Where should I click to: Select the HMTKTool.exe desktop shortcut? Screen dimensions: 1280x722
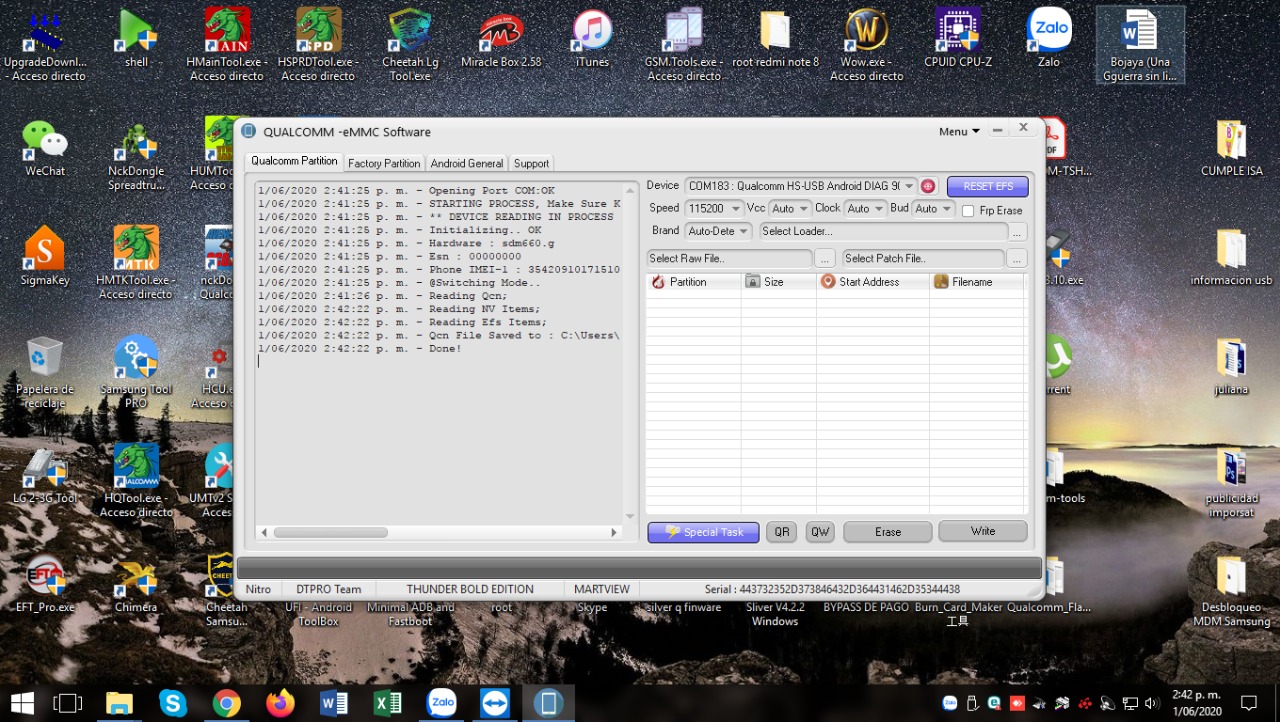point(136,263)
